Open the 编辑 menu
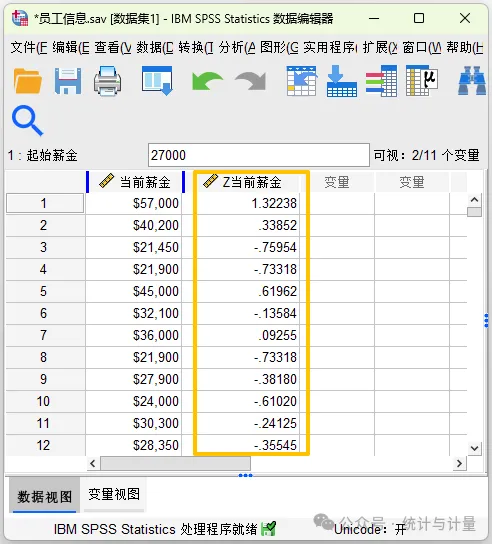Screen dimensions: 492x544 pos(71,48)
